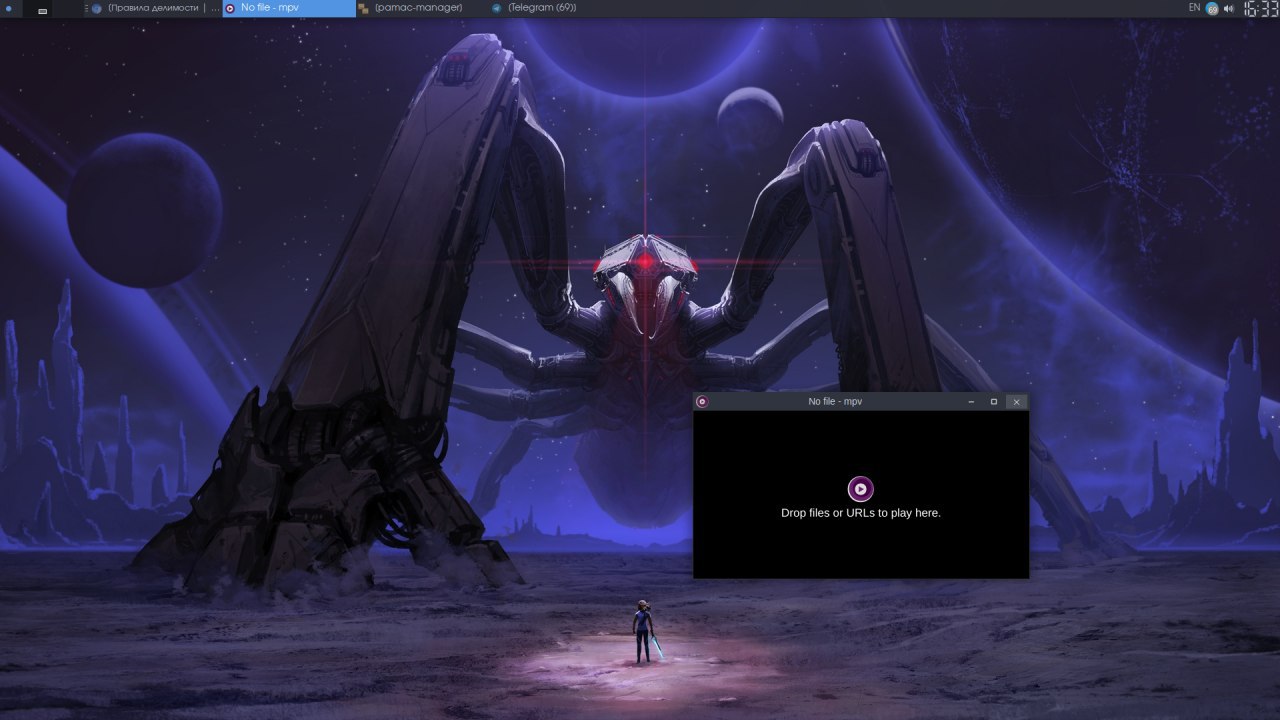Open the volume speaker tray icon
1280x720 pixels.
tap(1228, 8)
